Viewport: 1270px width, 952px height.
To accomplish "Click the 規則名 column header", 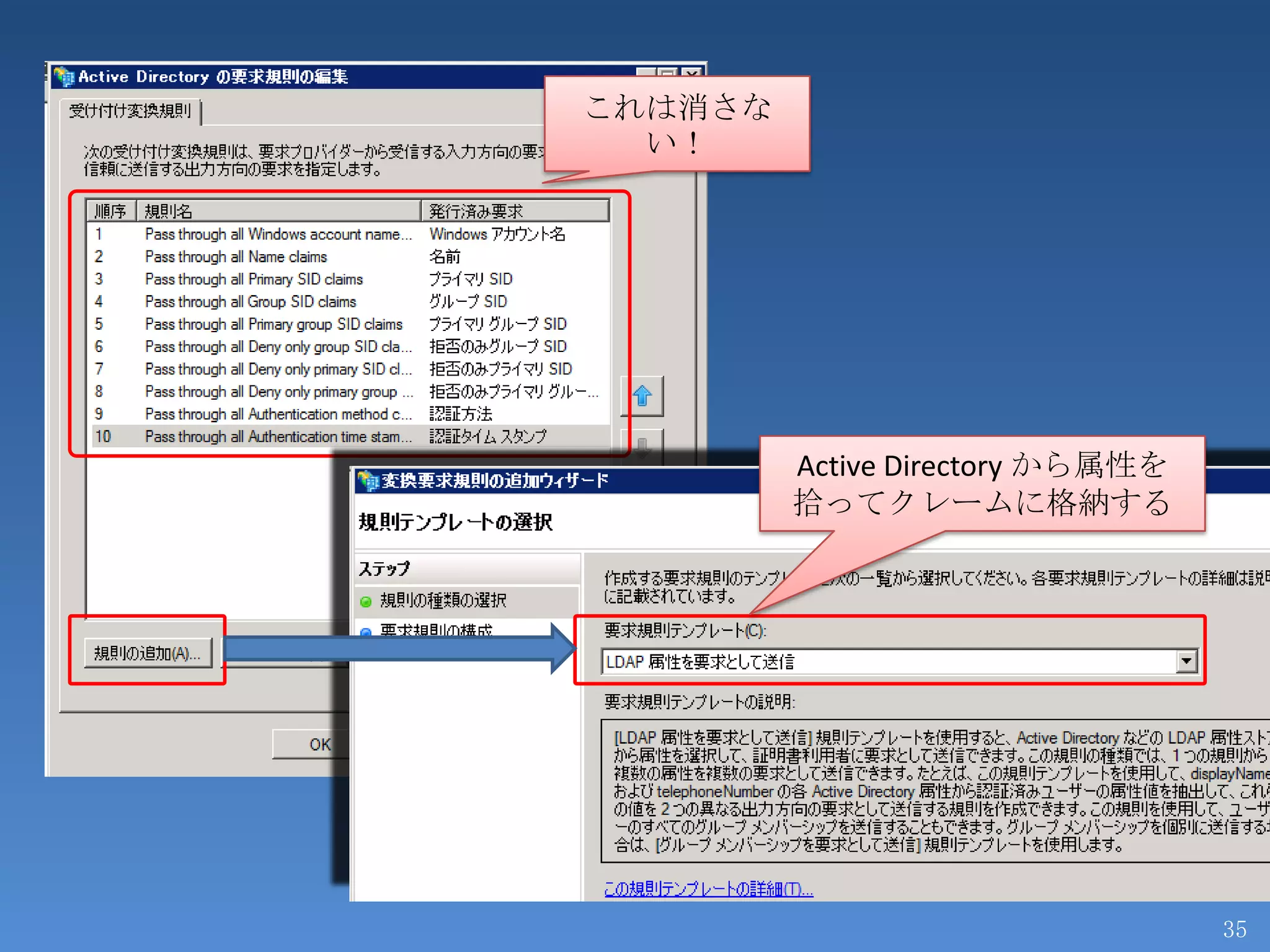I will [278, 211].
